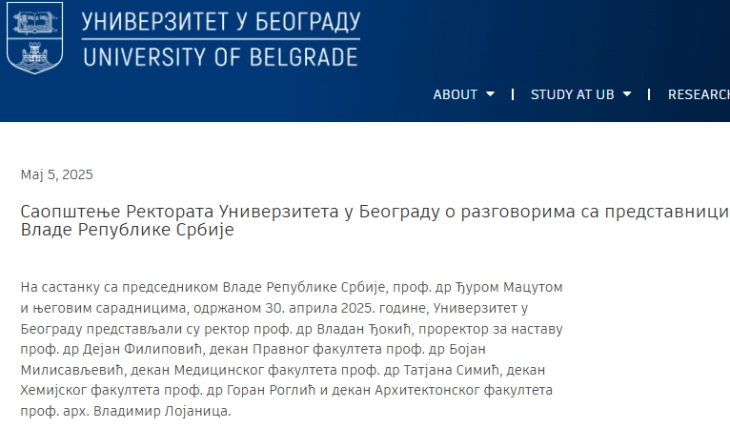Click the Cyrillic УНИВЕРЗИТЕТ У БЕОГРАДУ title
This screenshot has height=429, width=730.
tap(221, 22)
